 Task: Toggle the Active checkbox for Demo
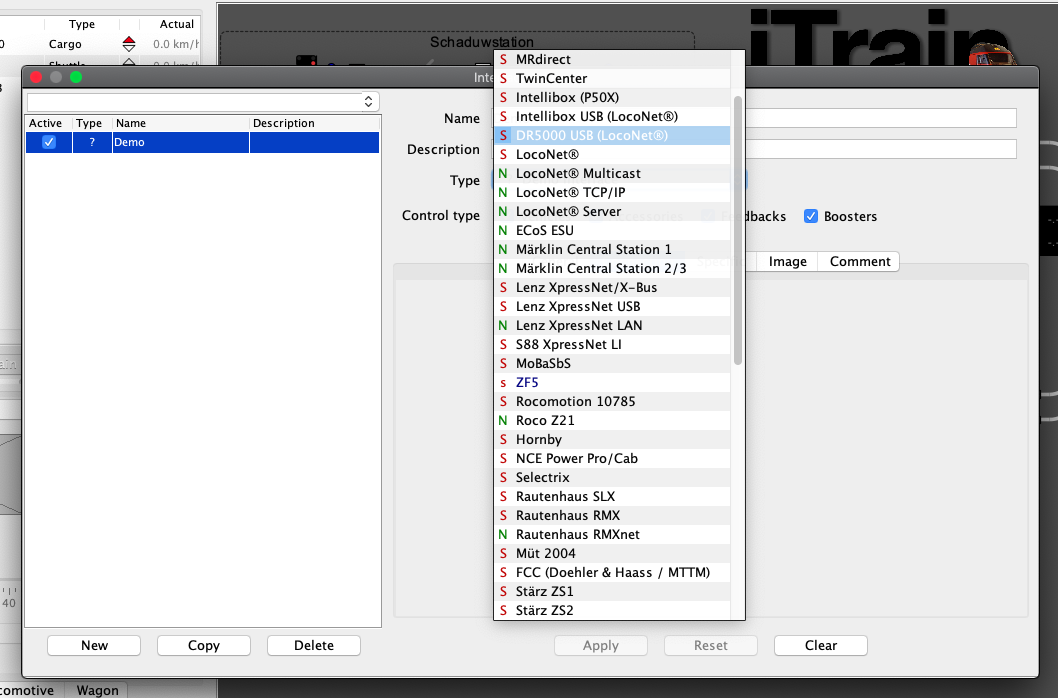49,142
